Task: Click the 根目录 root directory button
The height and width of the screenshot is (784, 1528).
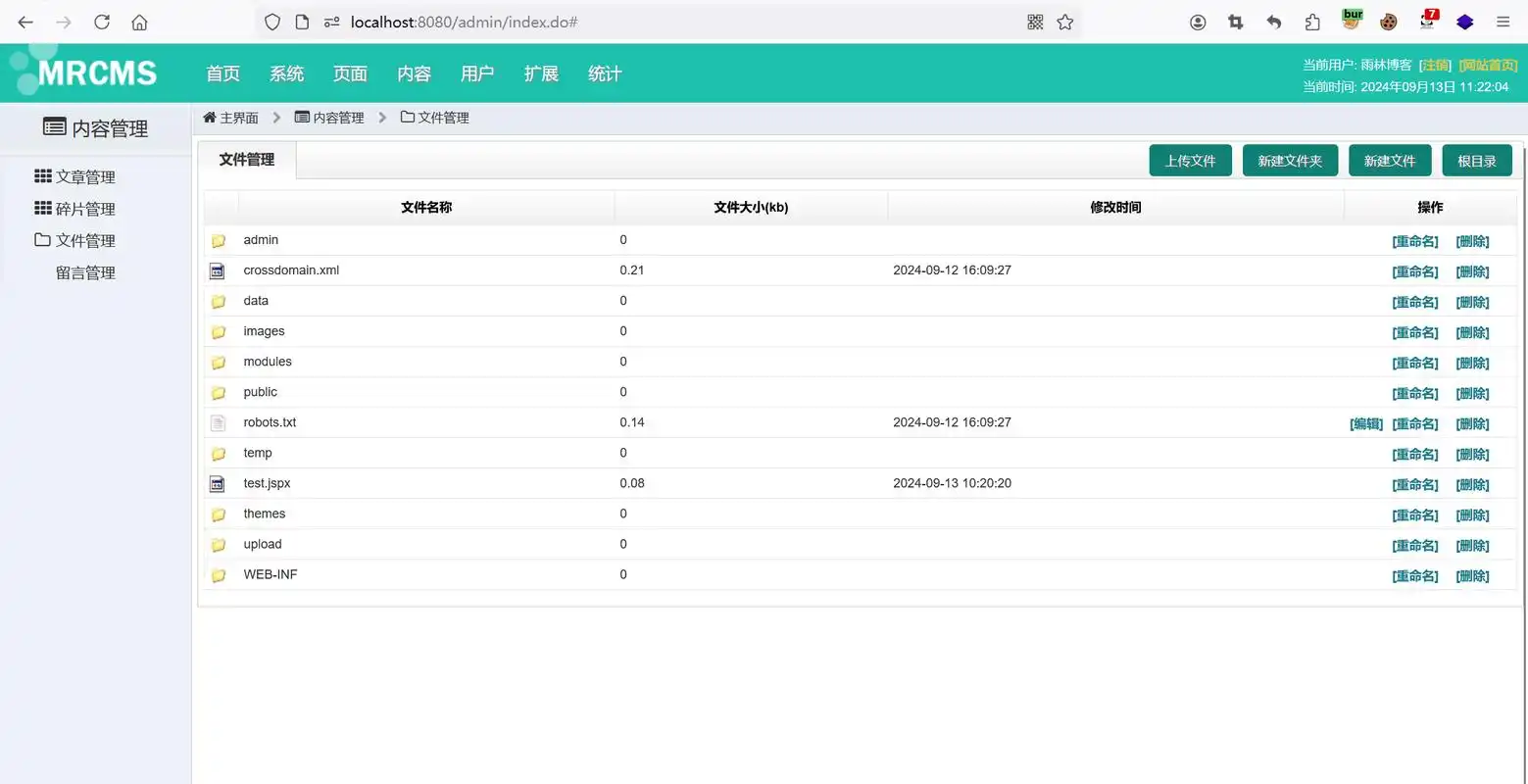Action: [x=1477, y=160]
